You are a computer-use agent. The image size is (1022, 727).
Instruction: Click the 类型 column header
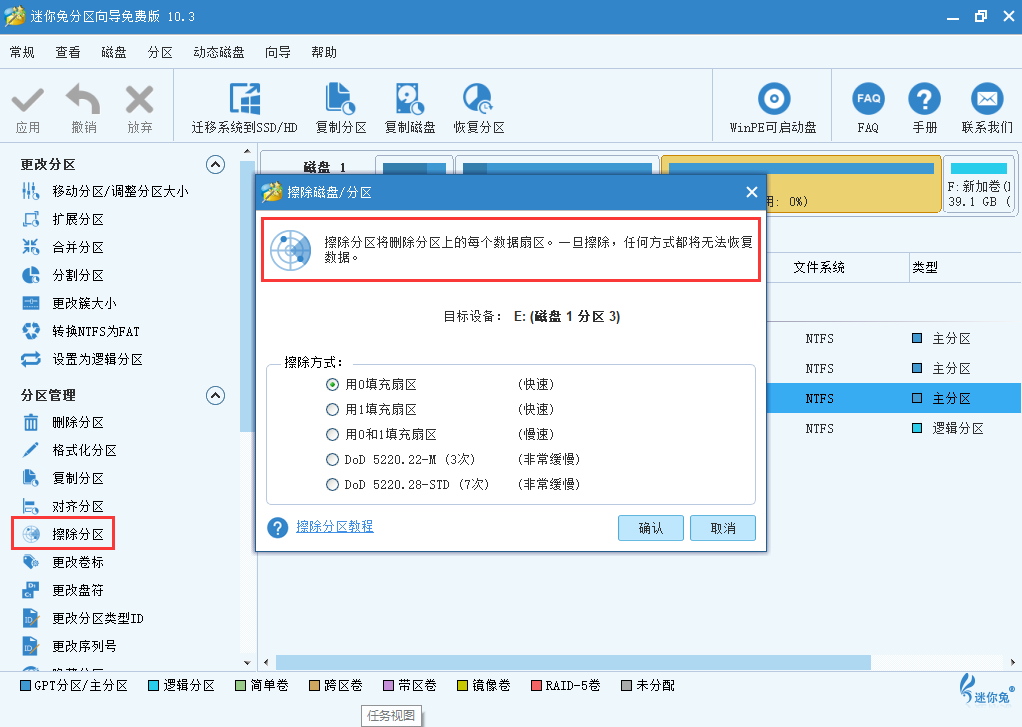pyautogui.click(x=925, y=267)
